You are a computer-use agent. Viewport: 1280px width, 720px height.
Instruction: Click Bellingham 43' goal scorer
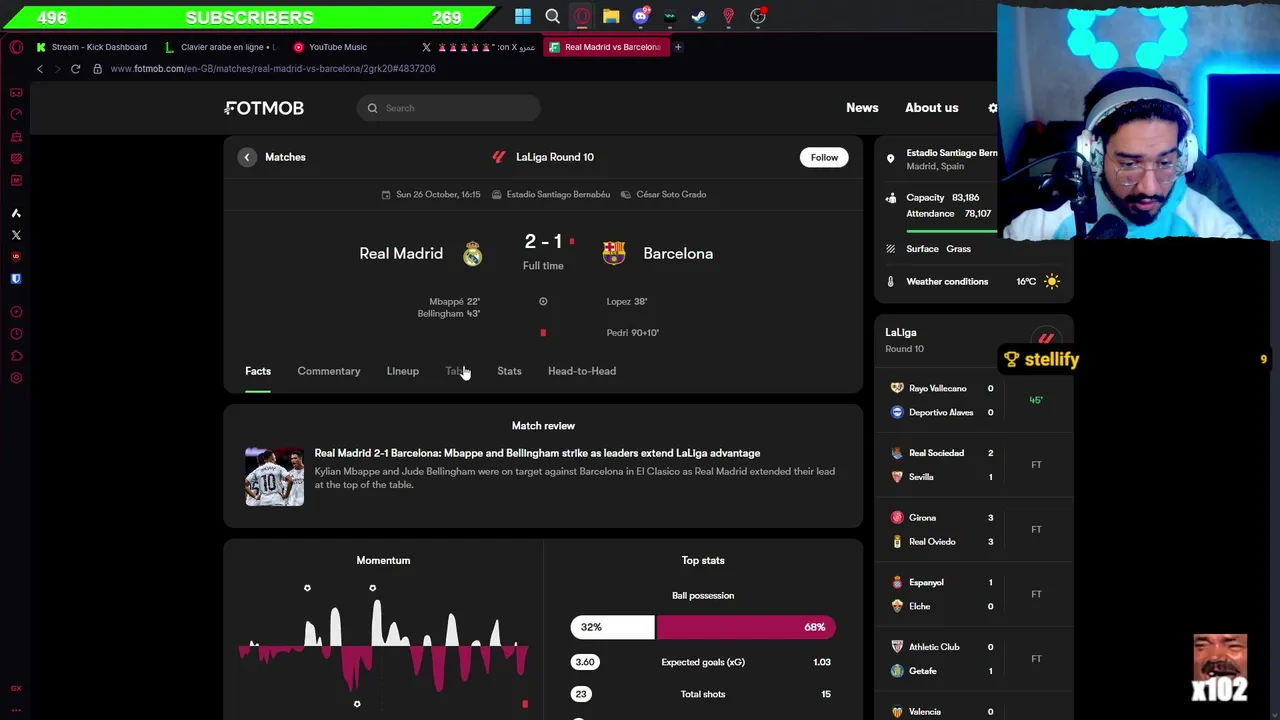[449, 314]
